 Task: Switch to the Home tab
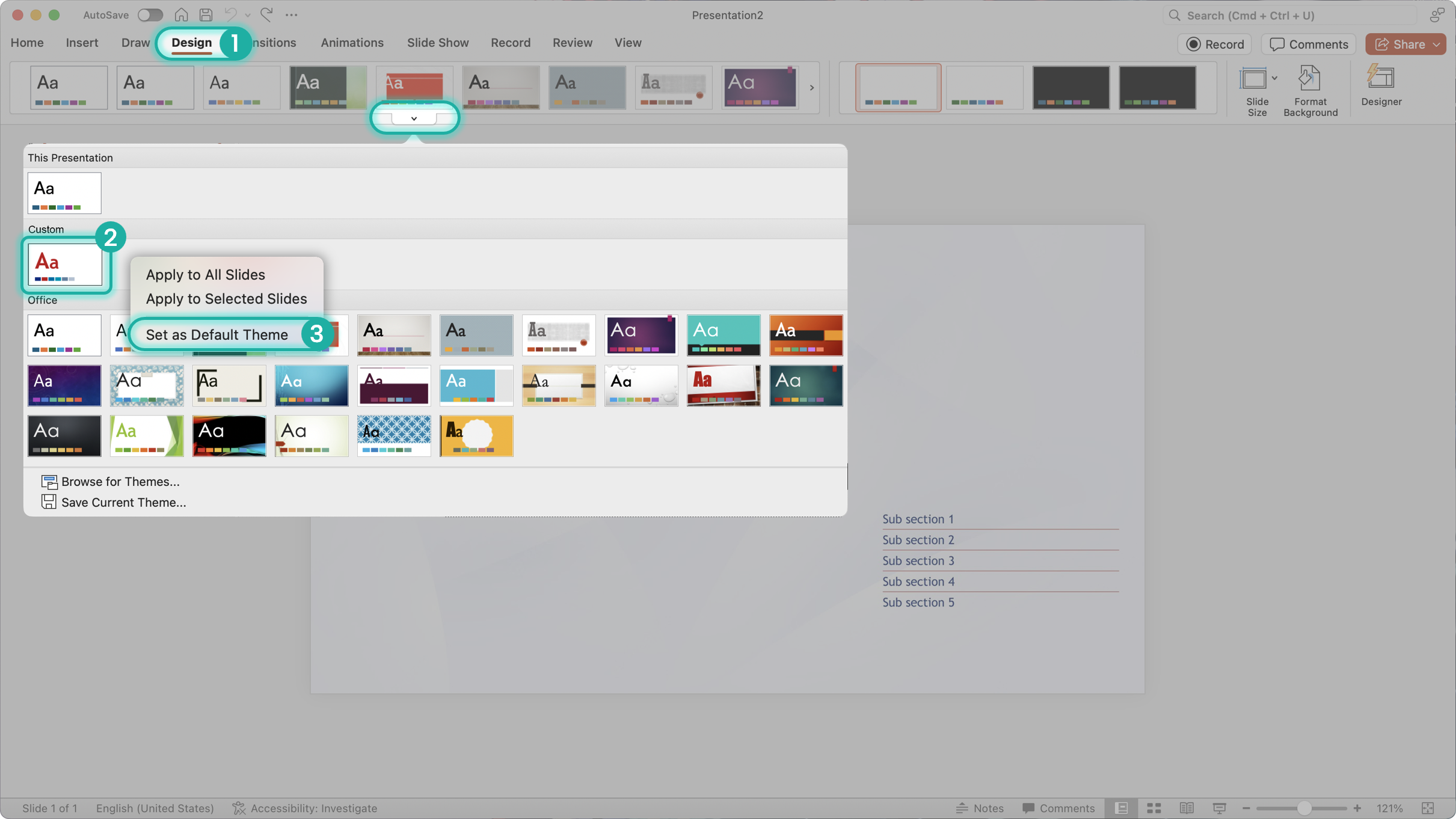27,43
